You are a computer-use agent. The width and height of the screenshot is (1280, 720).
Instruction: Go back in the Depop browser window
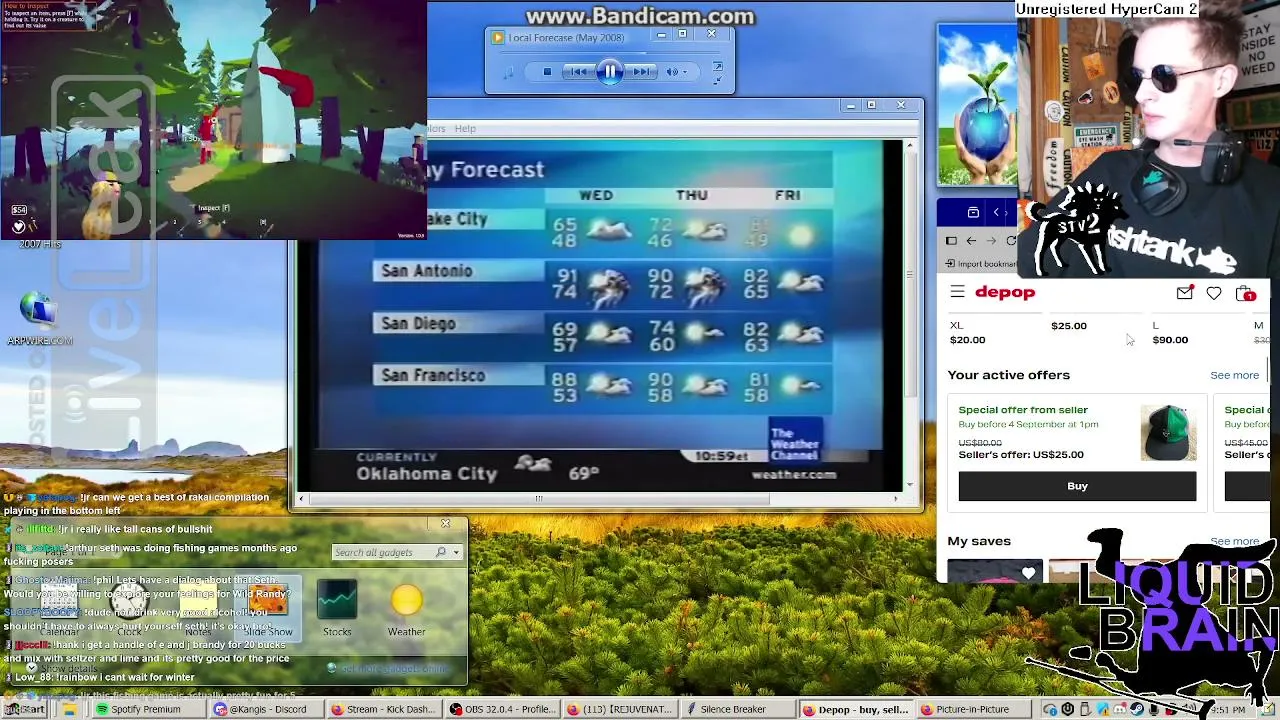coord(970,241)
